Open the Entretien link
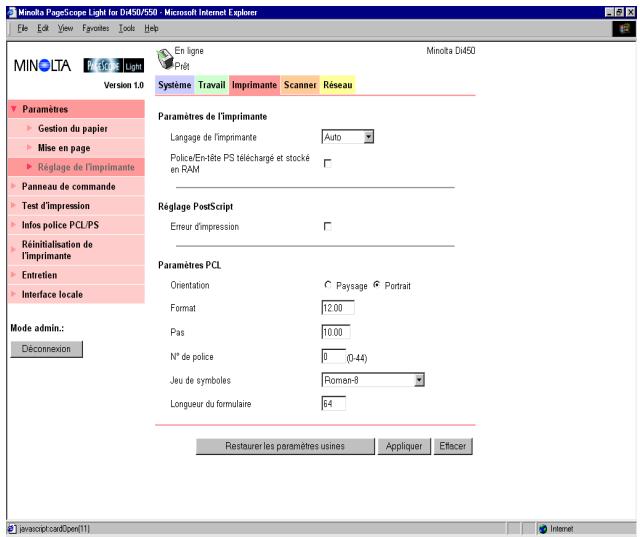640x537 pixels. pyautogui.click(x=39, y=275)
